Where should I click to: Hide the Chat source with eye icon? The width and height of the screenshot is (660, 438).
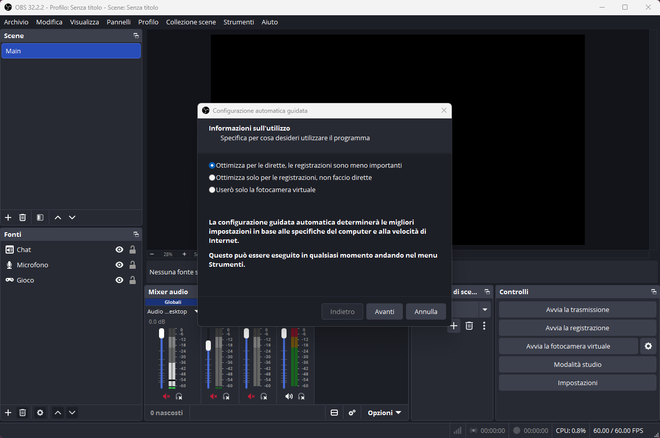[x=120, y=250]
